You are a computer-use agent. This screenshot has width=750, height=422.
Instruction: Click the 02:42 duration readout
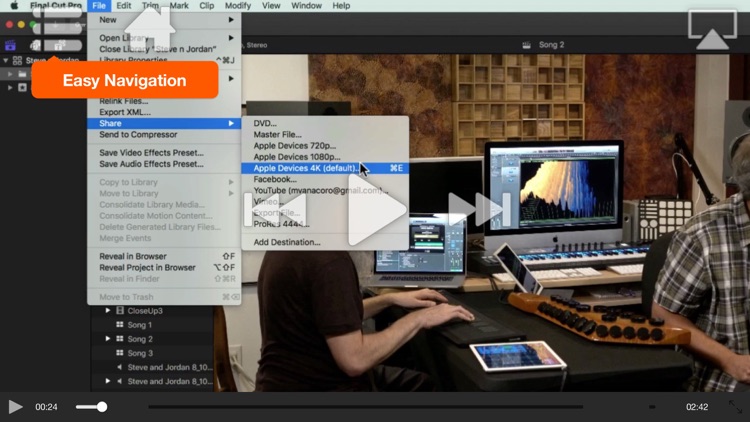[697, 407]
